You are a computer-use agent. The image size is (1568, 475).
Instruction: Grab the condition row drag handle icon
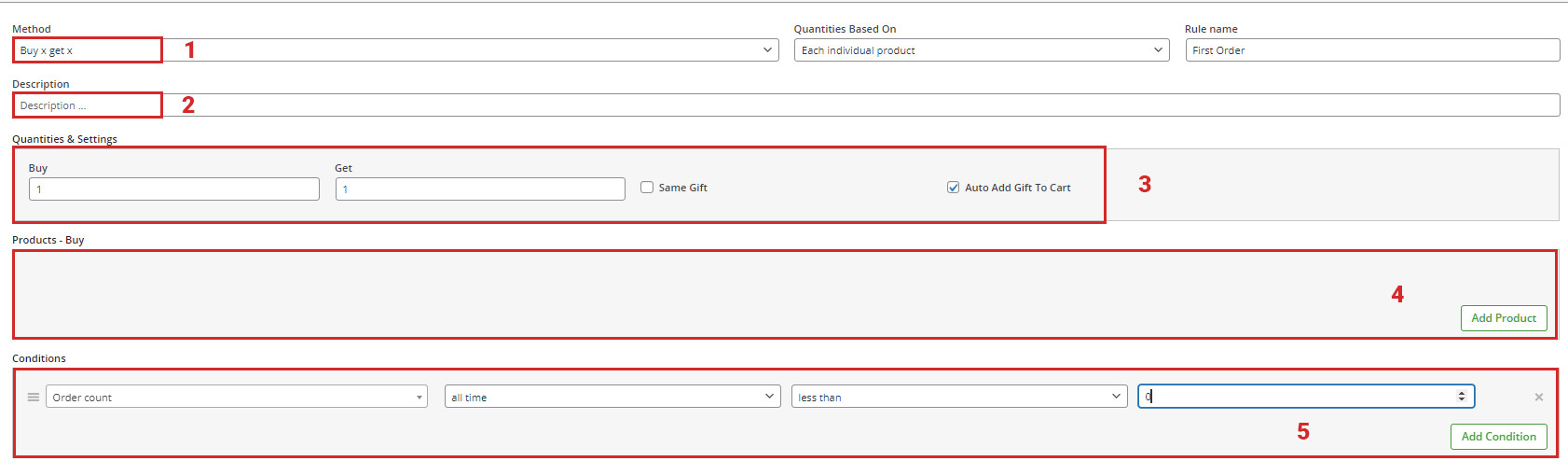[x=34, y=397]
